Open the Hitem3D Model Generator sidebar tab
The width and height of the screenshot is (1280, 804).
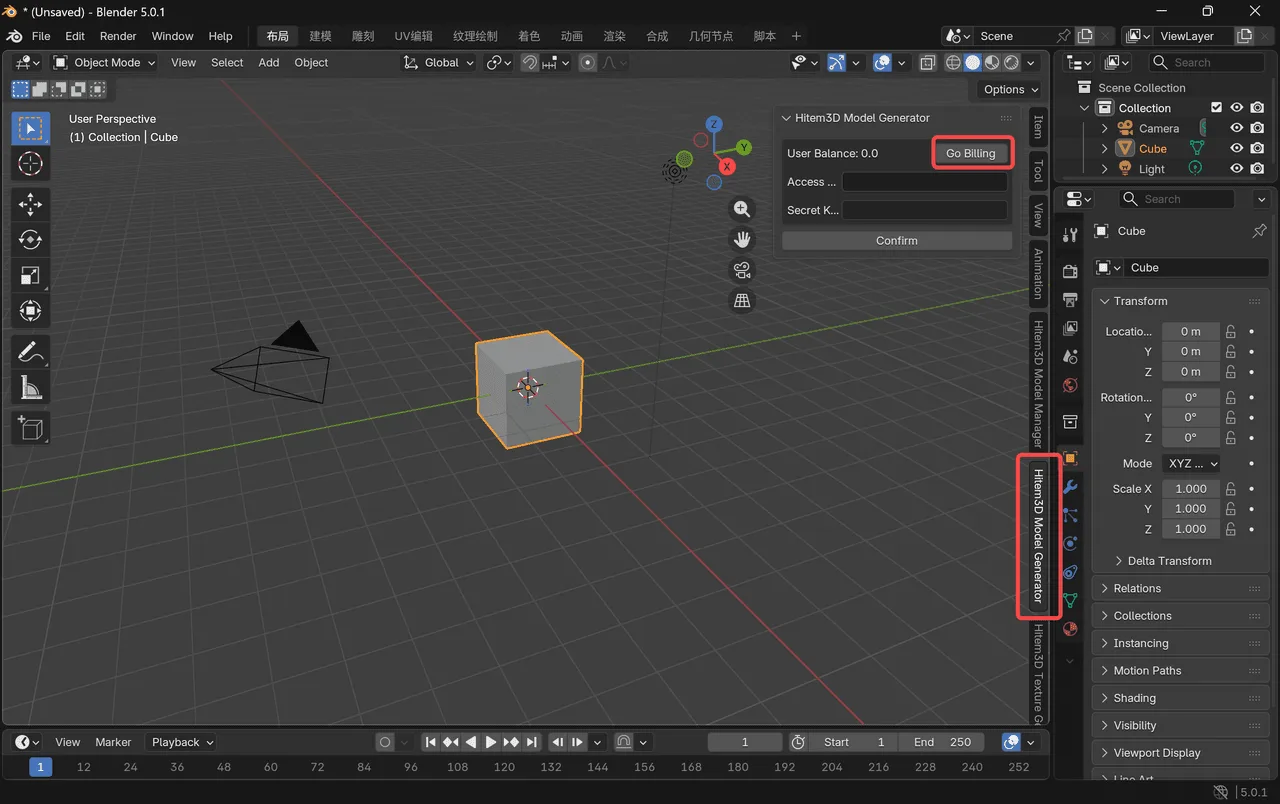pos(1039,536)
